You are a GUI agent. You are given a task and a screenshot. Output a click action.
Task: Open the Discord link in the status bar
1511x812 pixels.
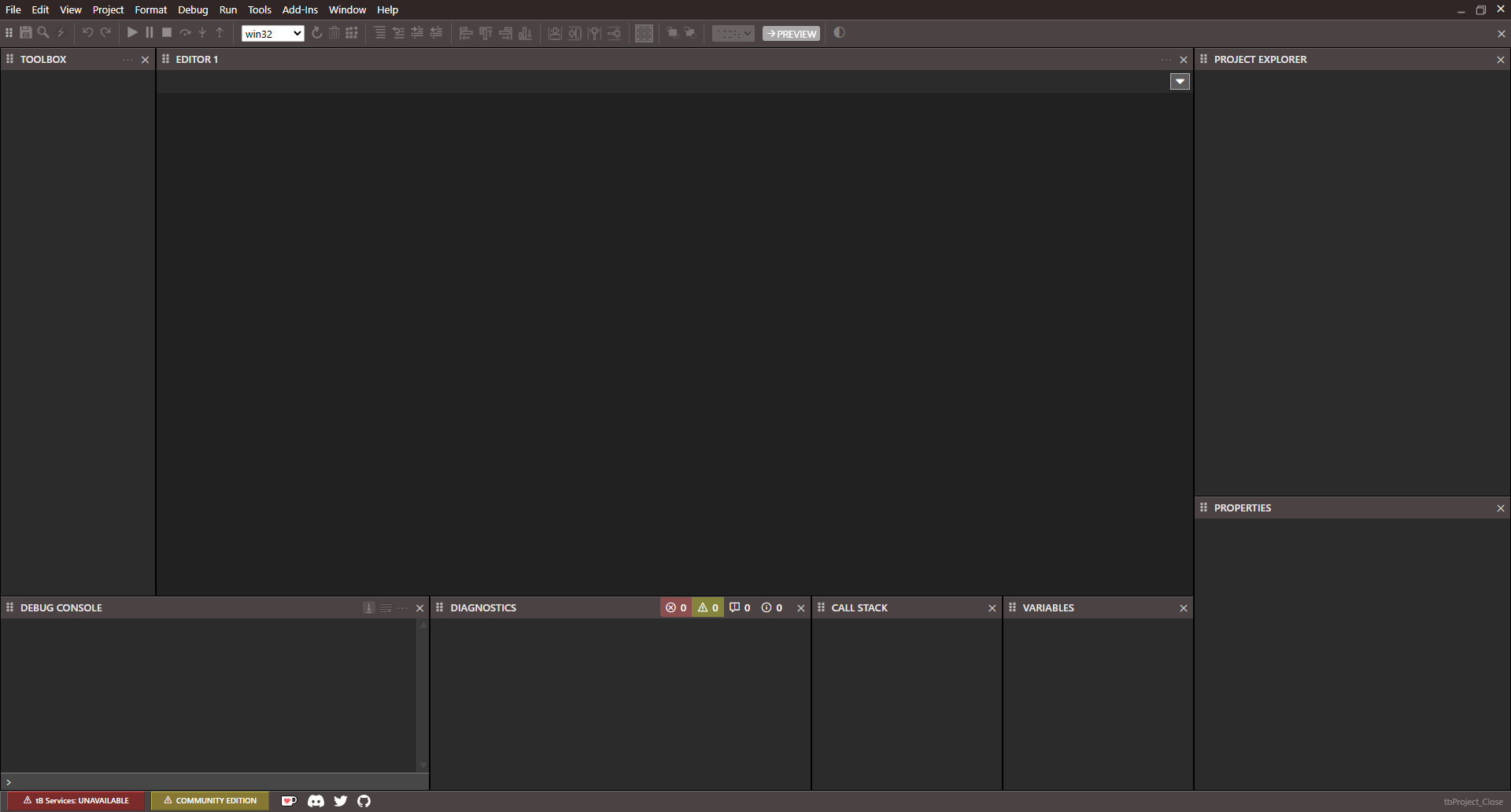315,800
